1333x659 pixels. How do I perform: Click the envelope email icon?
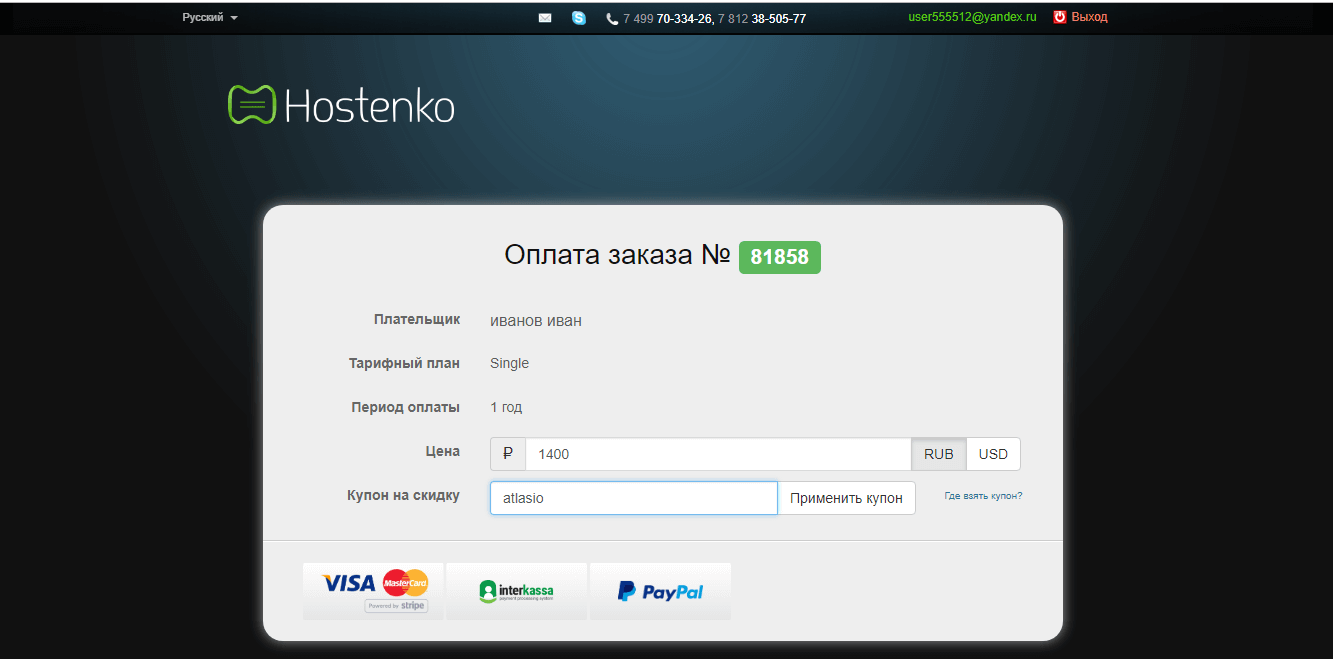click(545, 18)
